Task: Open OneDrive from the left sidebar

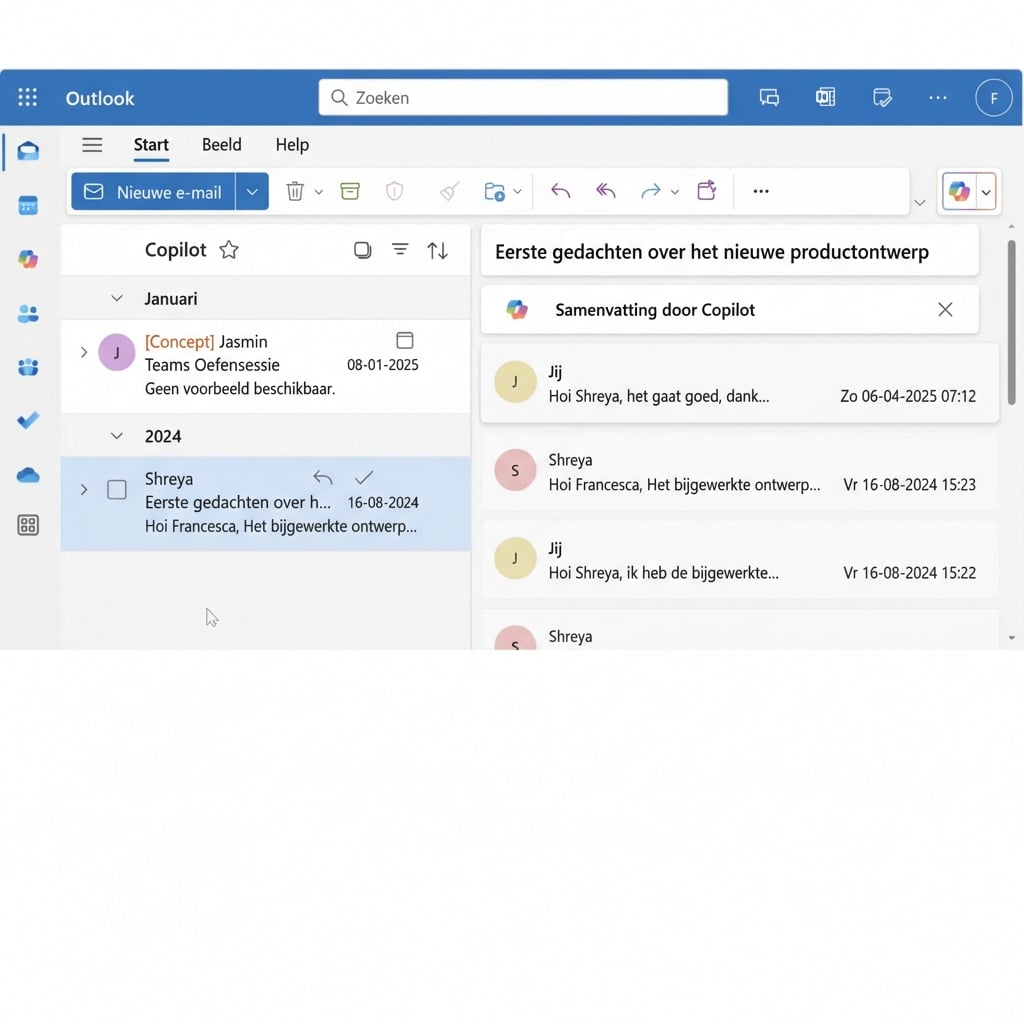Action: coord(28,474)
